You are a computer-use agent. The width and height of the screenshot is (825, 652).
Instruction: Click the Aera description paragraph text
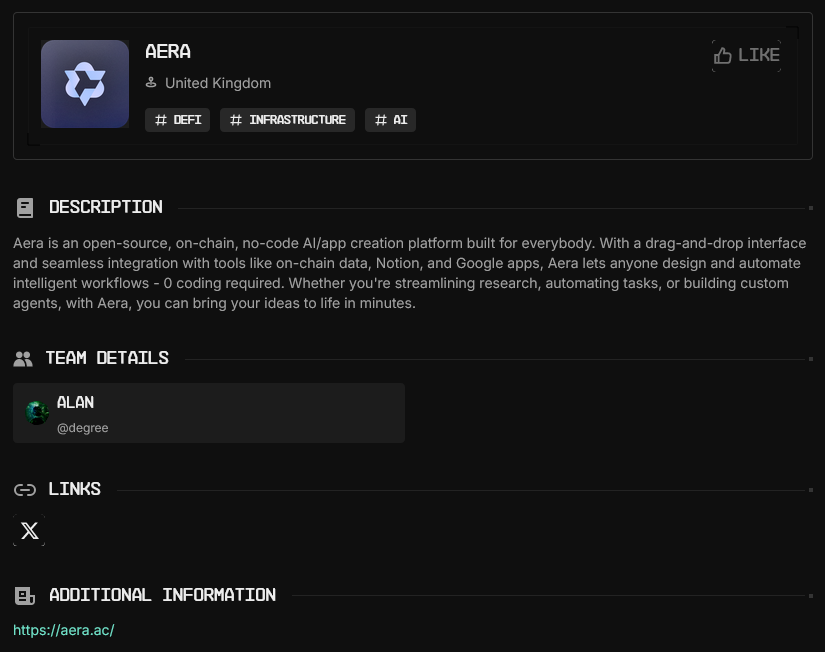[x=410, y=273]
